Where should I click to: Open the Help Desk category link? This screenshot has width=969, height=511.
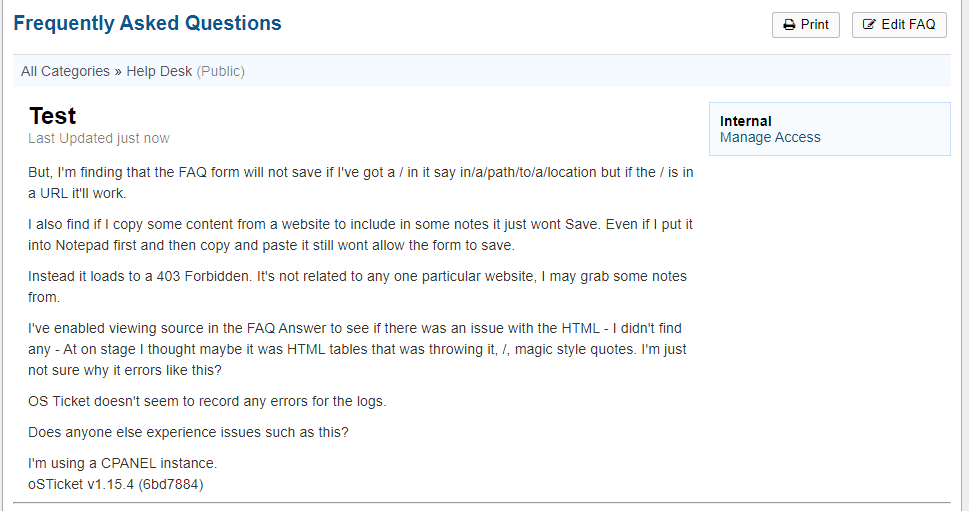(159, 71)
